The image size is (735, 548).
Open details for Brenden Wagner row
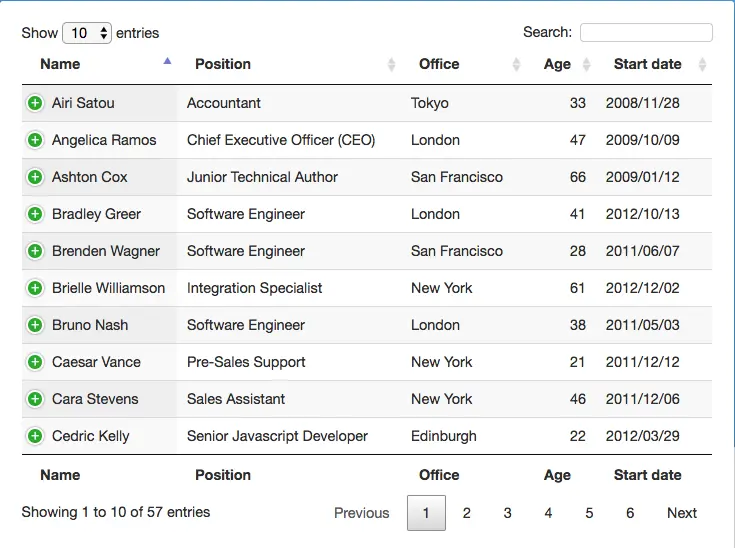pyautogui.click(x=35, y=251)
